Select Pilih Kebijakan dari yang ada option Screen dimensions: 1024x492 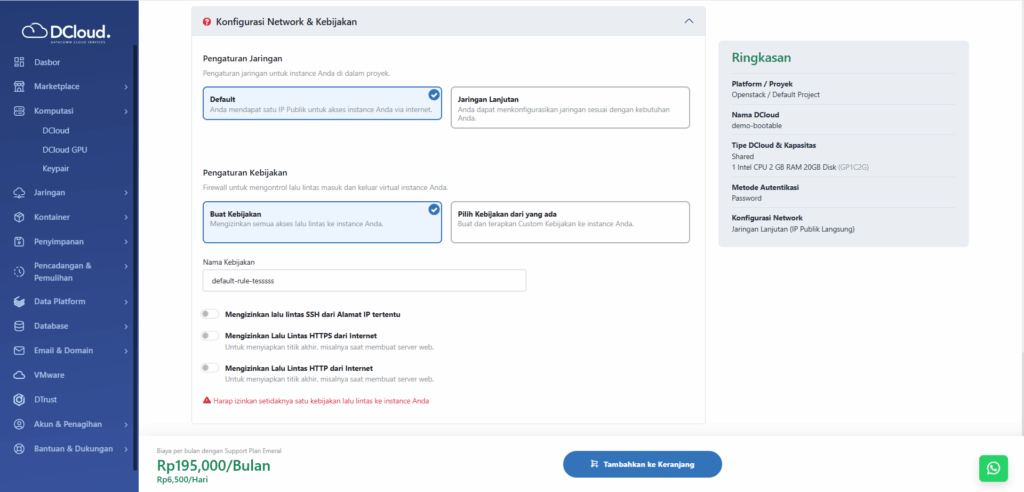click(569, 222)
